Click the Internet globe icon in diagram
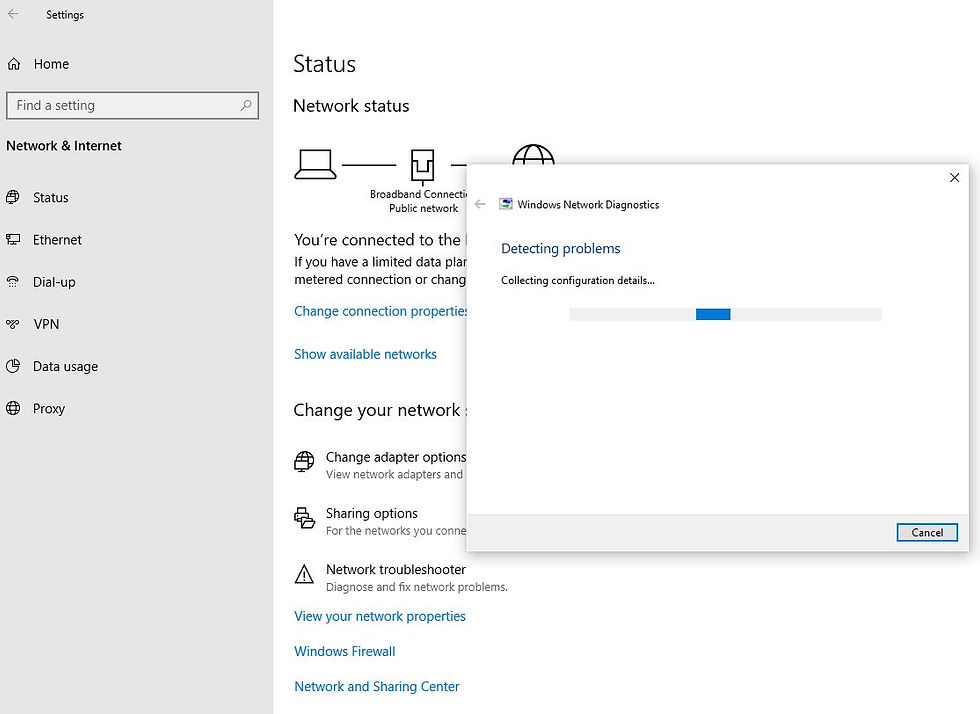Image resolution: width=980 pixels, height=714 pixels. pos(533,154)
